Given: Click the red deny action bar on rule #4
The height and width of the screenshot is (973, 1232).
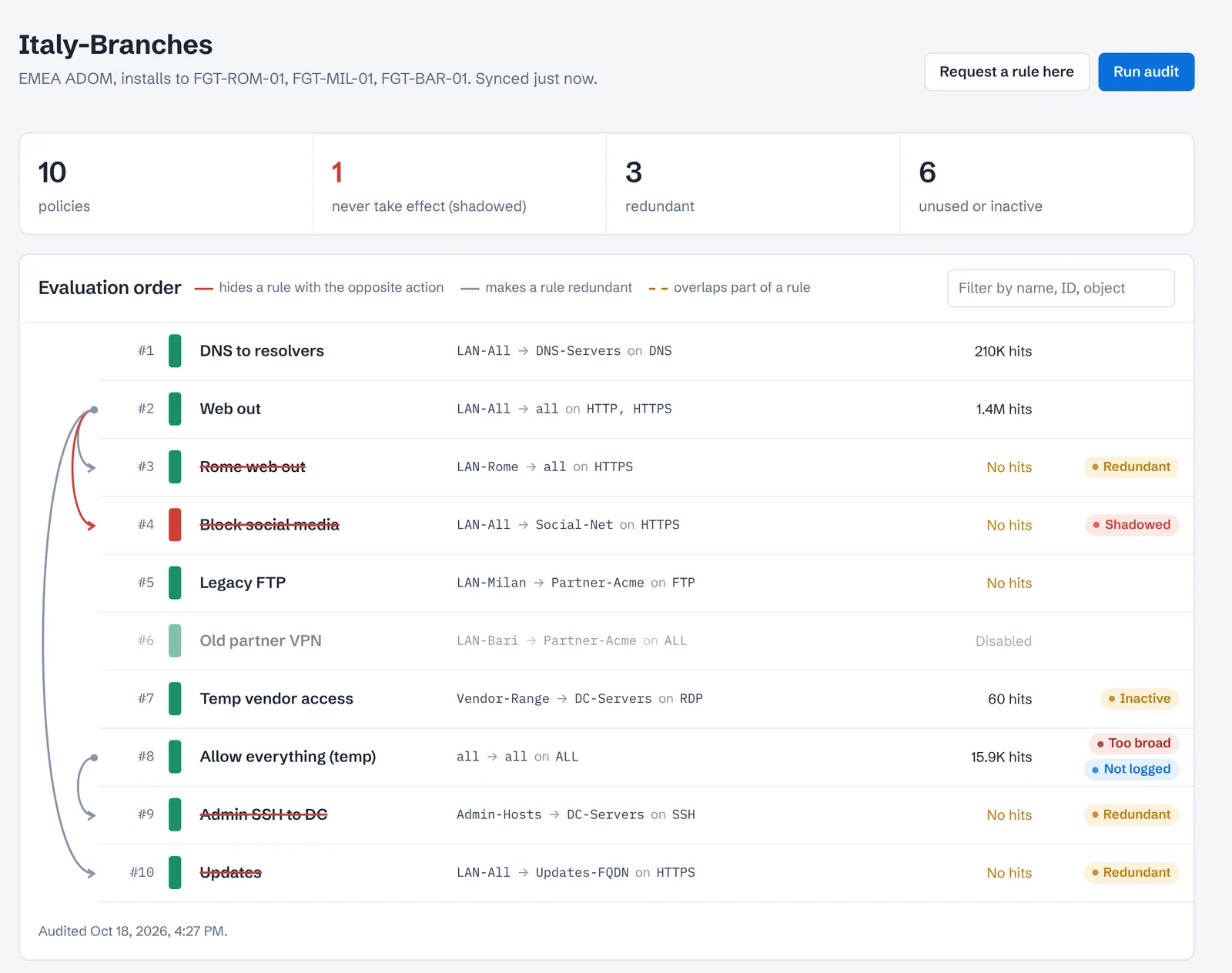Looking at the screenshot, I should pyautogui.click(x=175, y=525).
